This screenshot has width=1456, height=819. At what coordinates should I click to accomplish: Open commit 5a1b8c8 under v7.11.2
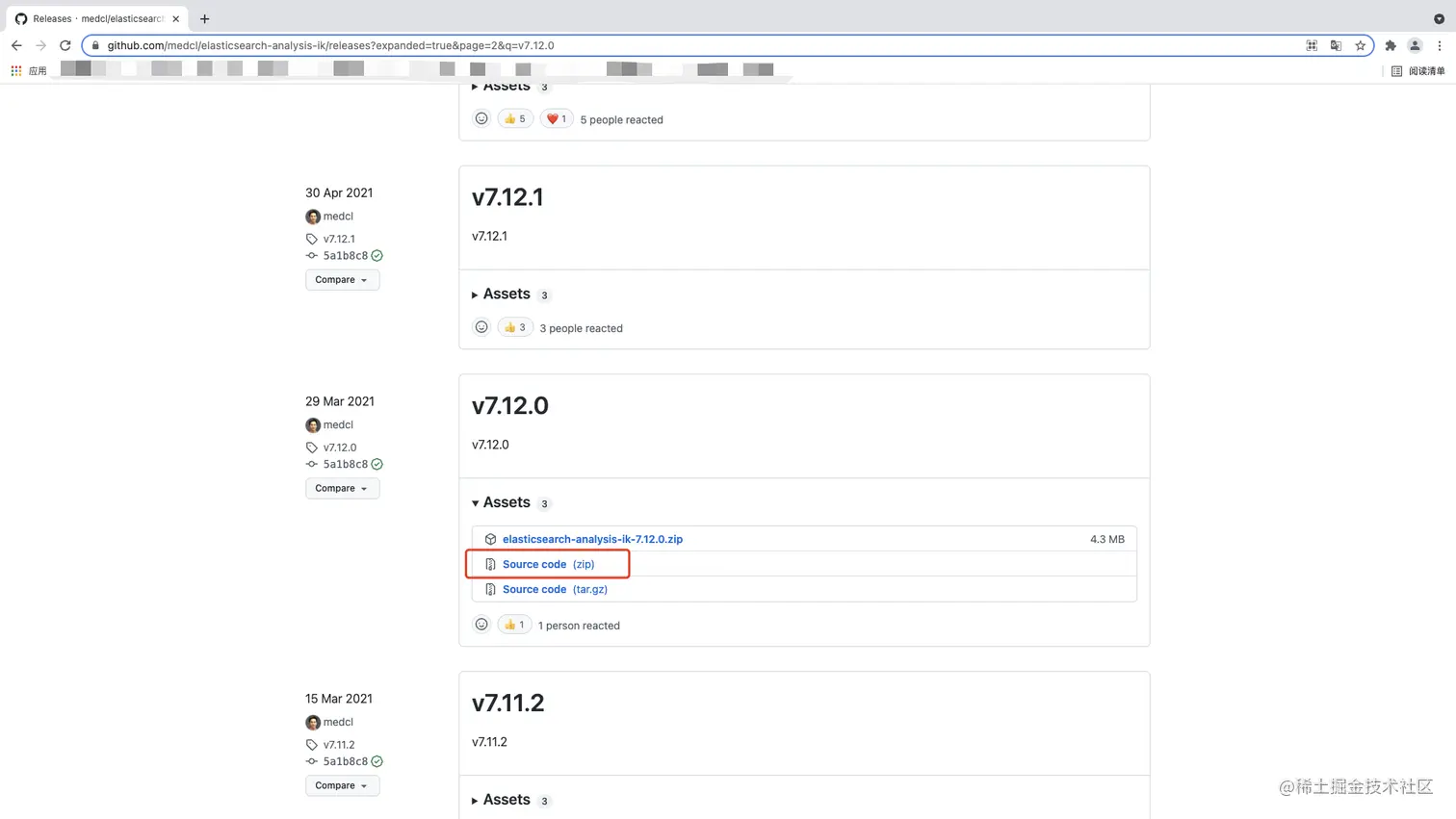[345, 761]
